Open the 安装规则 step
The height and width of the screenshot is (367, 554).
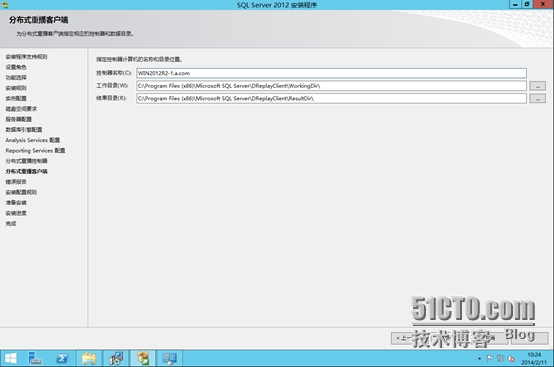point(16,88)
